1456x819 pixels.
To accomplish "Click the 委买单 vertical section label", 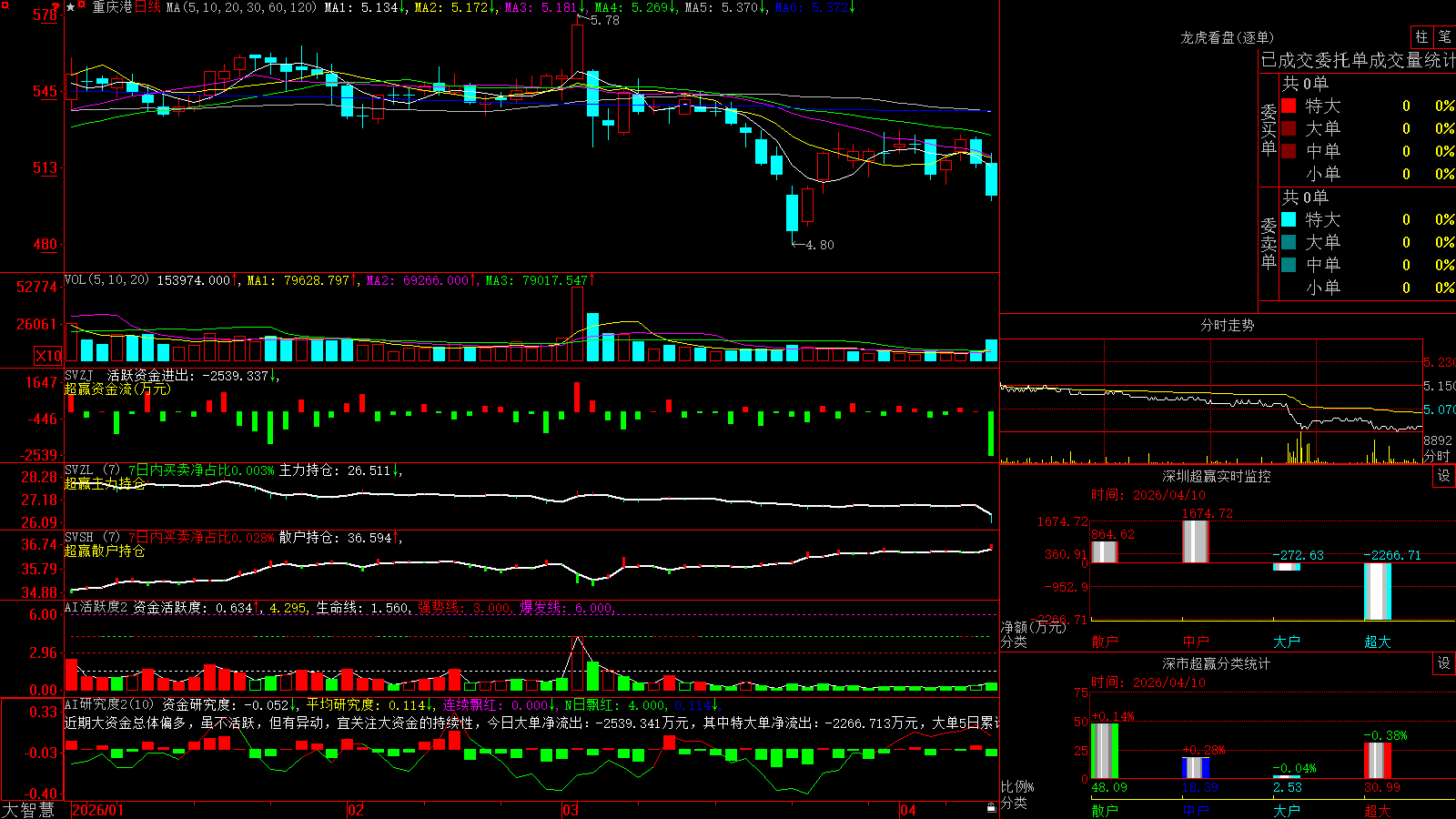I will 1269,129.
